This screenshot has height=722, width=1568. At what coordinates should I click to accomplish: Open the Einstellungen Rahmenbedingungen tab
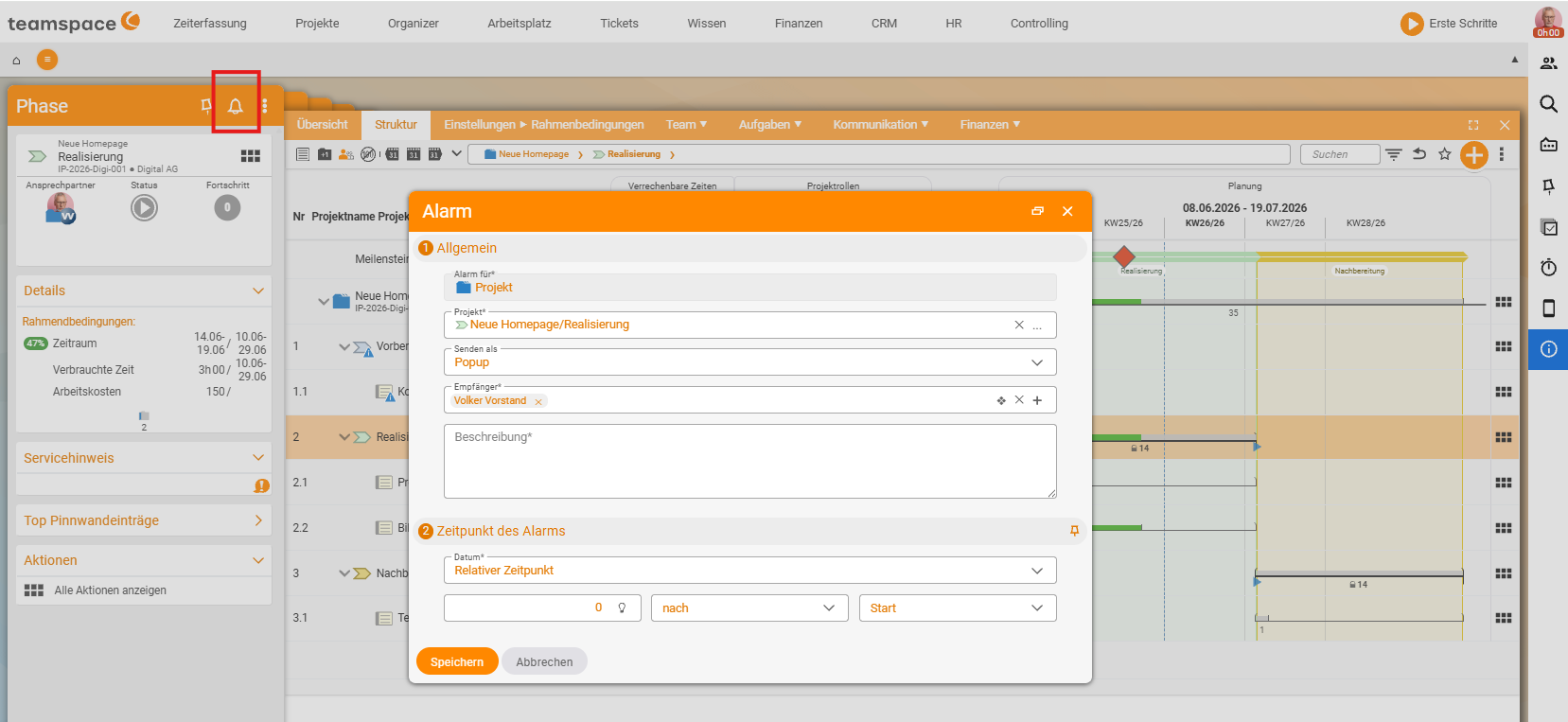[544, 125]
